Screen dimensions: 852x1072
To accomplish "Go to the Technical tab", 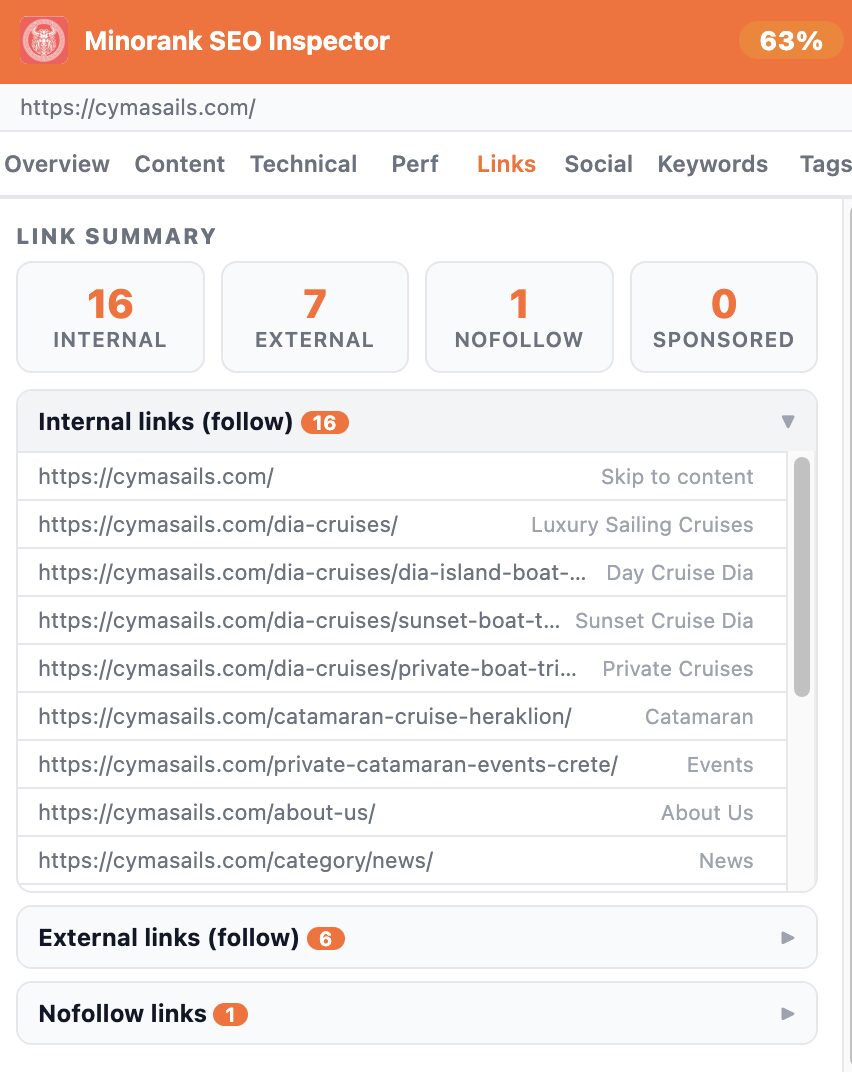I will [304, 164].
